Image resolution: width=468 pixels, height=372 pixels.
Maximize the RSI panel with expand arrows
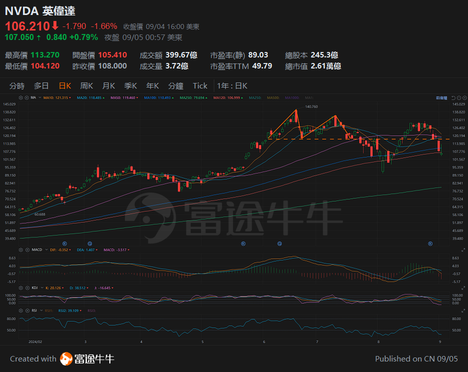(x=463, y=311)
